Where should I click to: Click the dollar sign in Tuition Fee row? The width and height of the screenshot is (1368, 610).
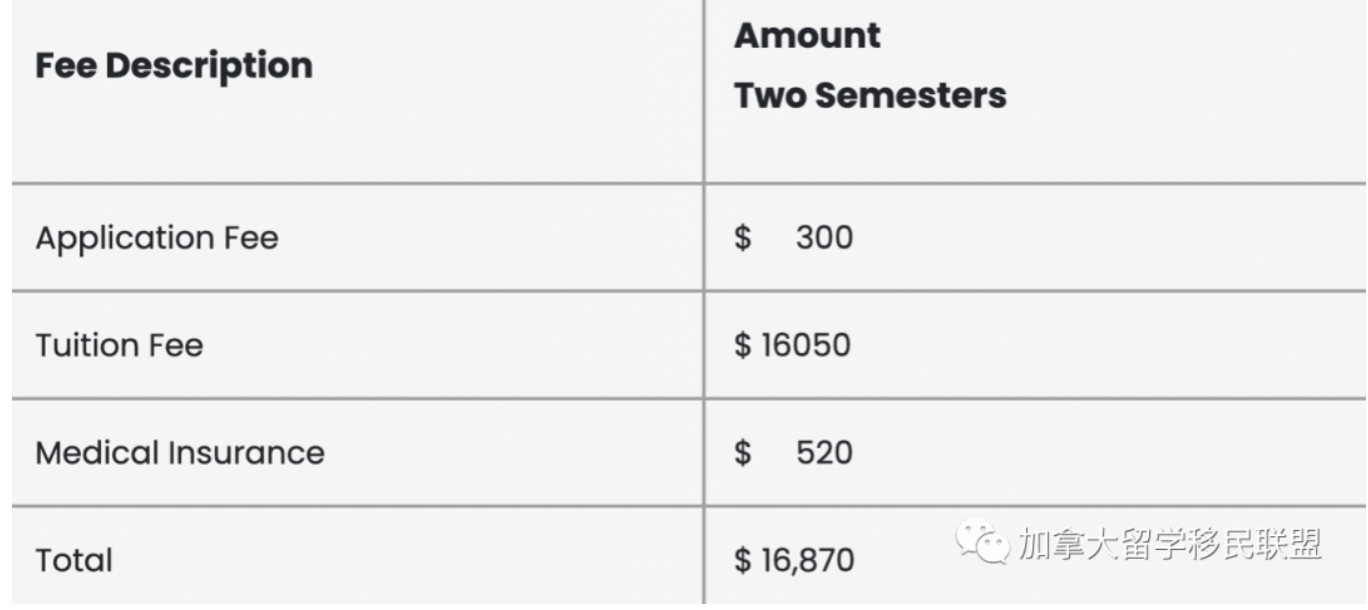pos(743,345)
